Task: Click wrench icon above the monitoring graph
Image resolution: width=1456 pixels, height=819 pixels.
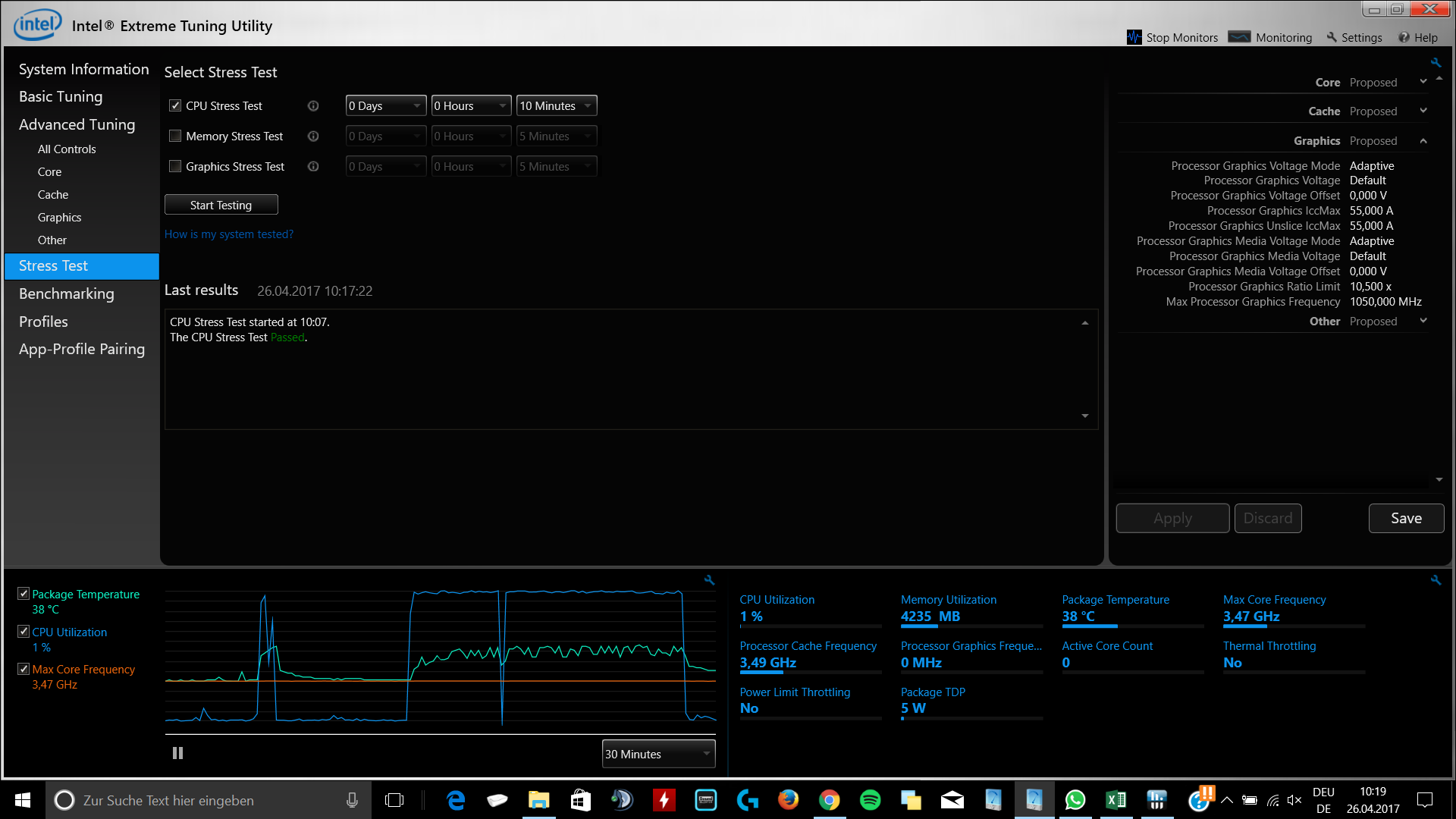Action: (x=710, y=580)
